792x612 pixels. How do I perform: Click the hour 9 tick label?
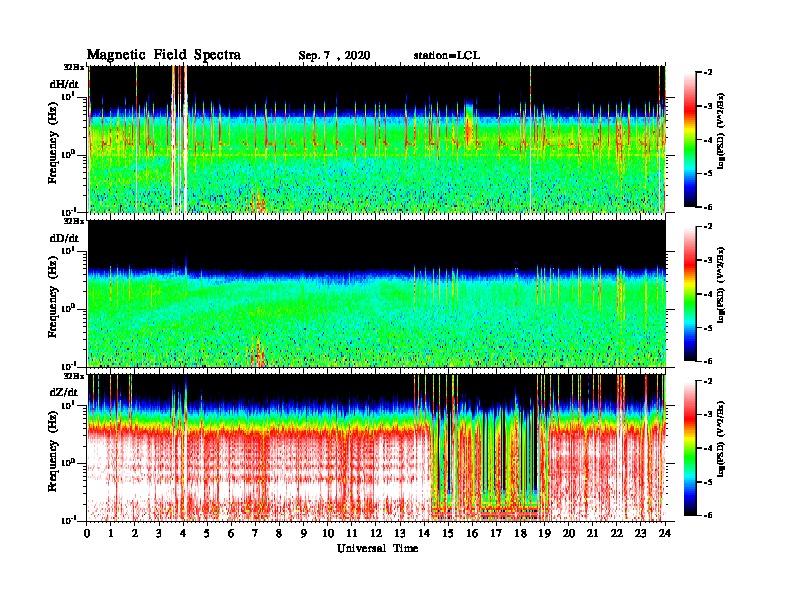tap(304, 533)
